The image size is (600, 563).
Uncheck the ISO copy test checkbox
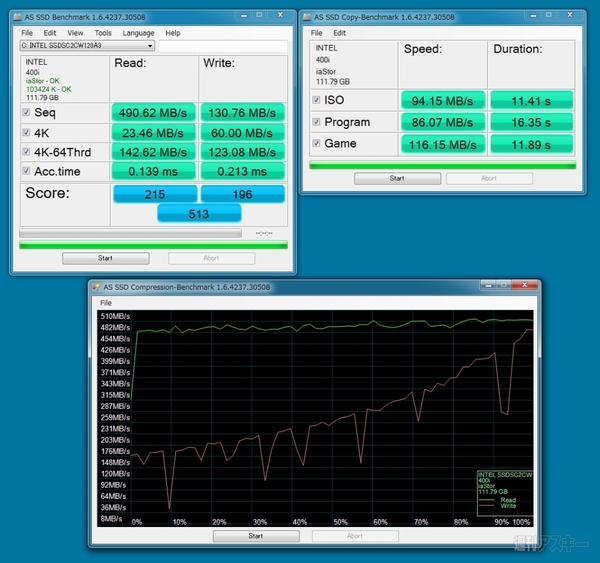pyautogui.click(x=317, y=100)
